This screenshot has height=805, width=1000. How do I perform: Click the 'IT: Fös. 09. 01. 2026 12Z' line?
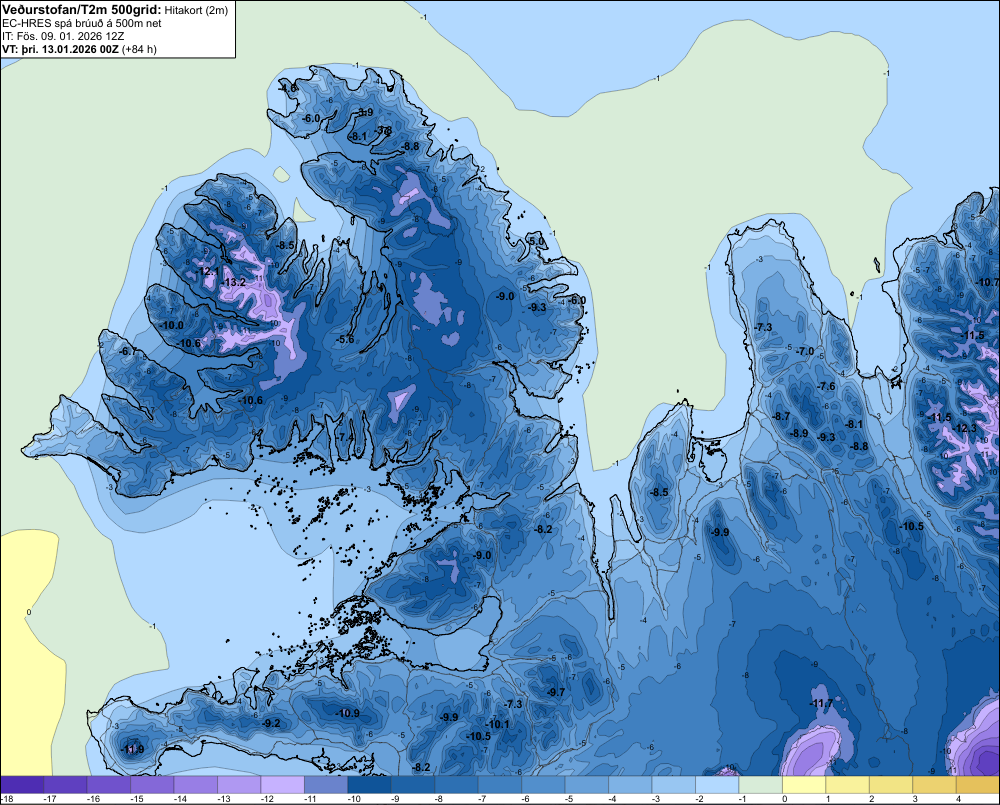[x=63, y=36]
